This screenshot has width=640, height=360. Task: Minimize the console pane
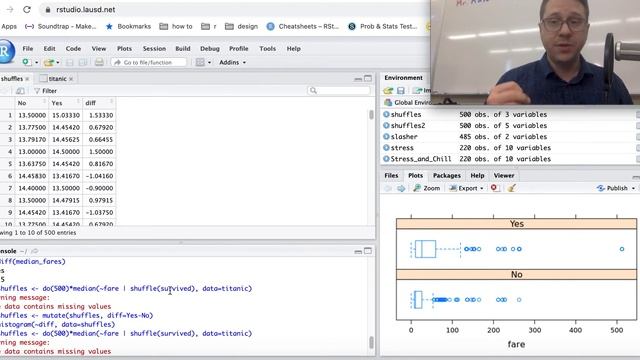[358, 251]
